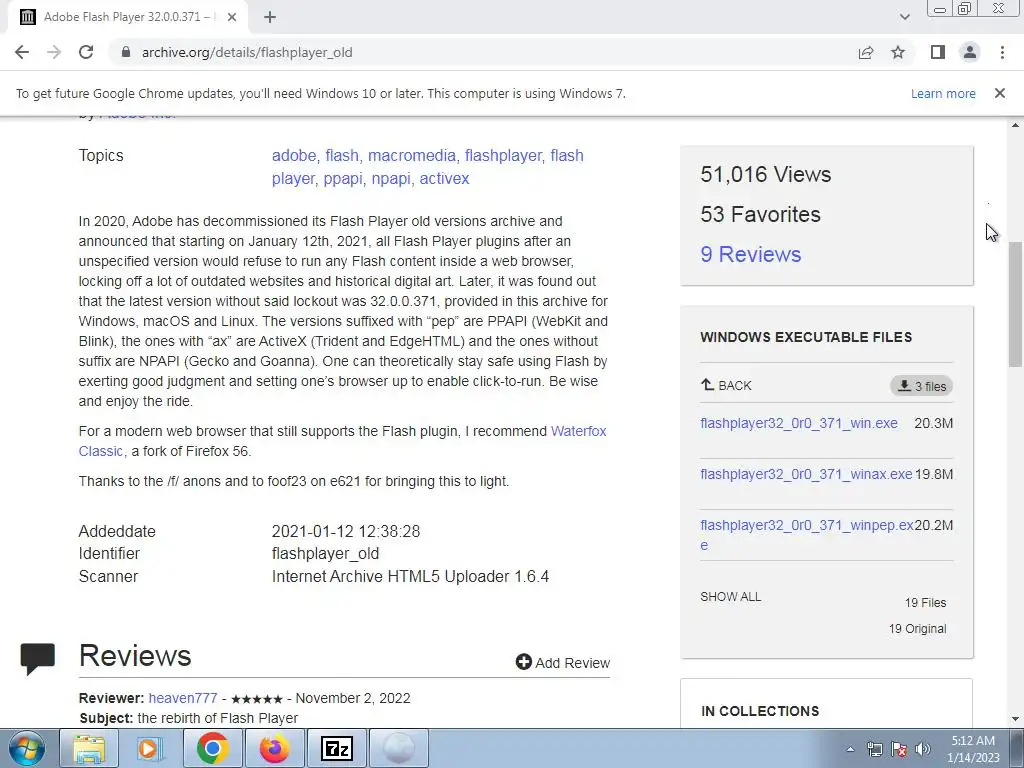The width and height of the screenshot is (1024, 768).
Task: Open the activex topic link
Action: [x=444, y=178]
